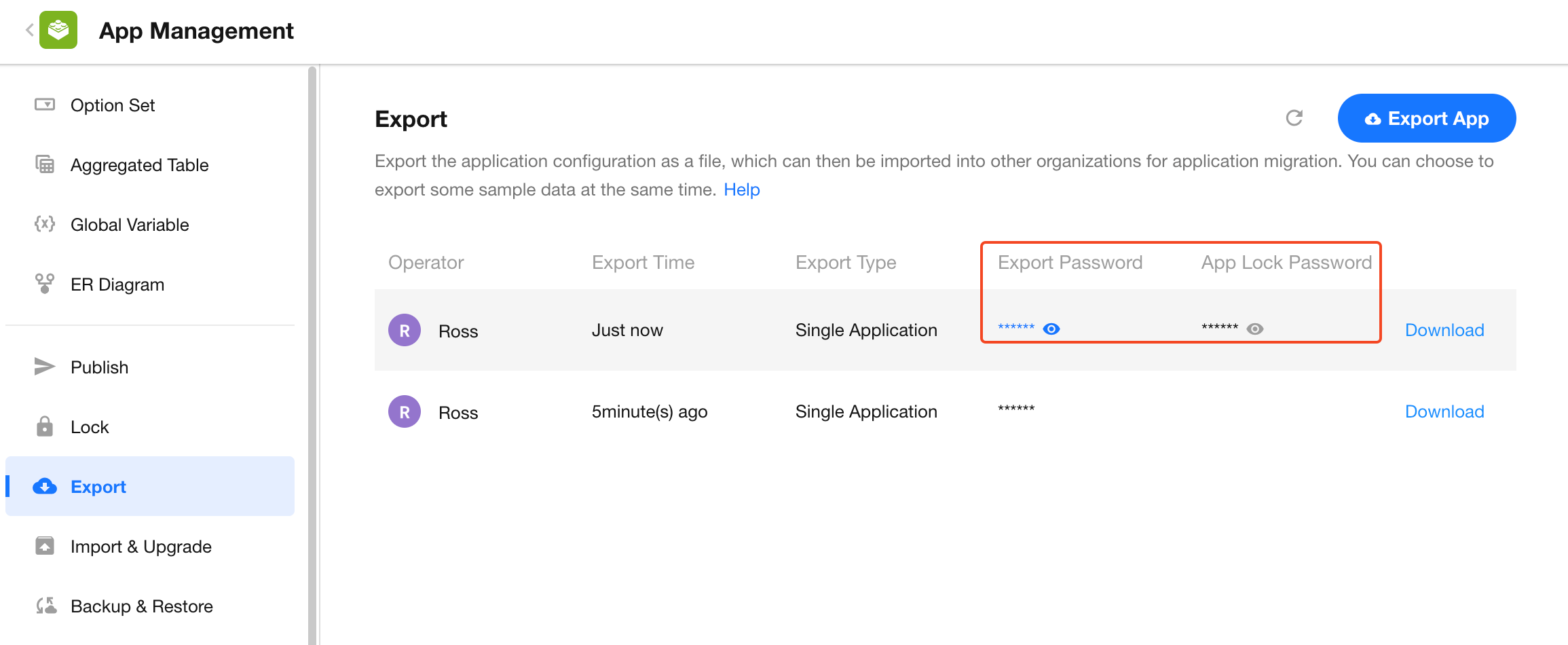Download the export from 5 minutes ago
Image resolution: width=1568 pixels, height=645 pixels.
point(1444,411)
